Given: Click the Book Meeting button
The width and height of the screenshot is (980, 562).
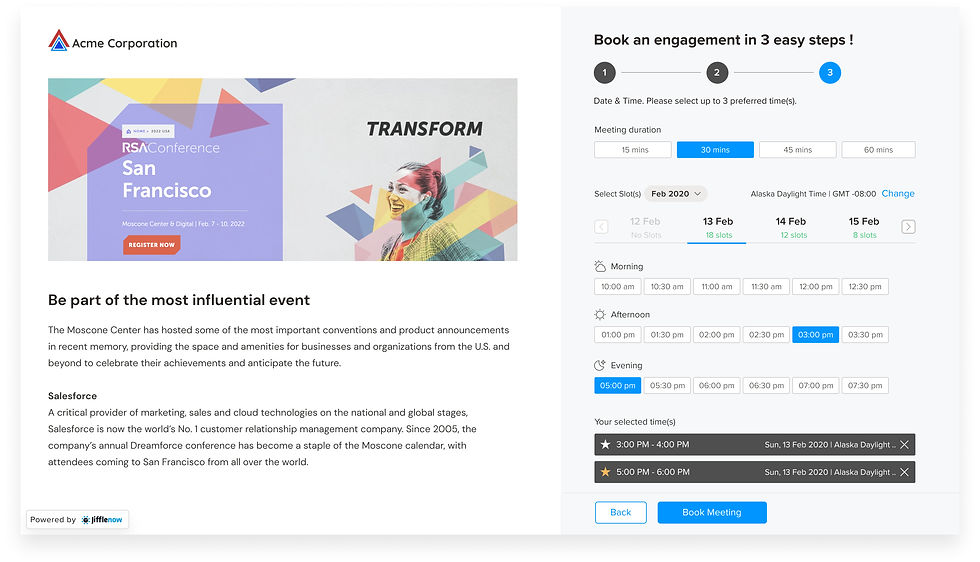Looking at the screenshot, I should point(712,513).
